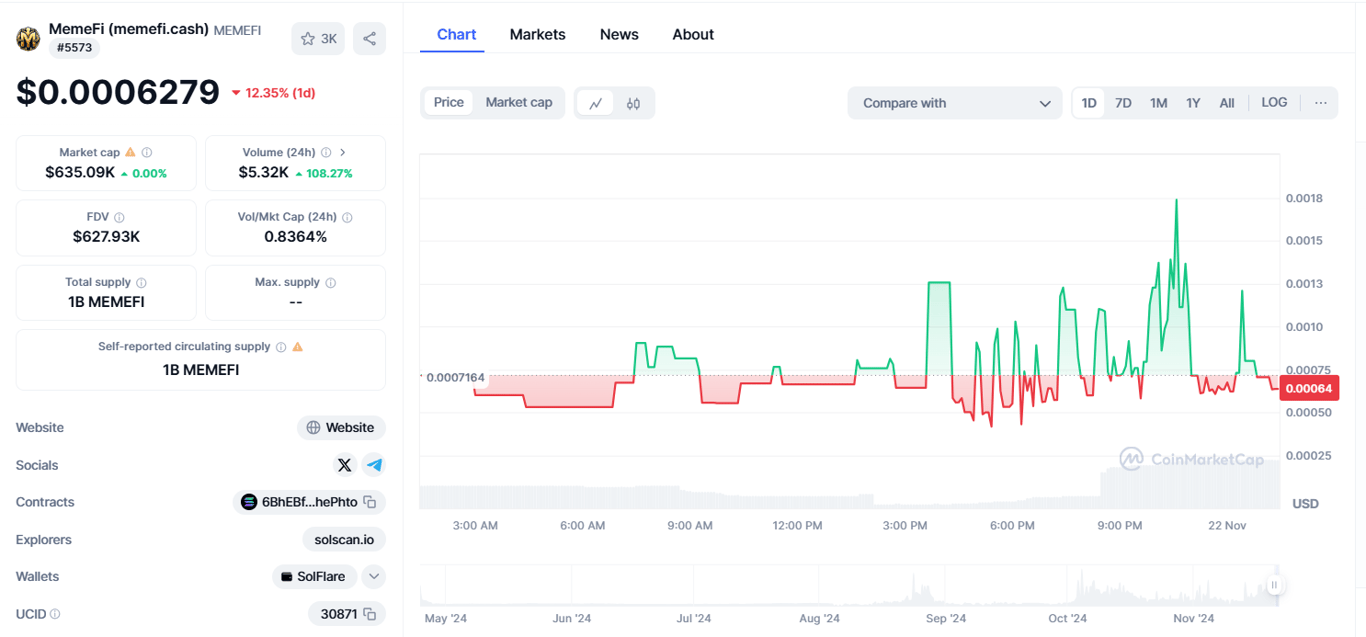Viewport: 1366px width, 637px height.
Task: Click the #5573 rank badge
Action: tap(74, 48)
